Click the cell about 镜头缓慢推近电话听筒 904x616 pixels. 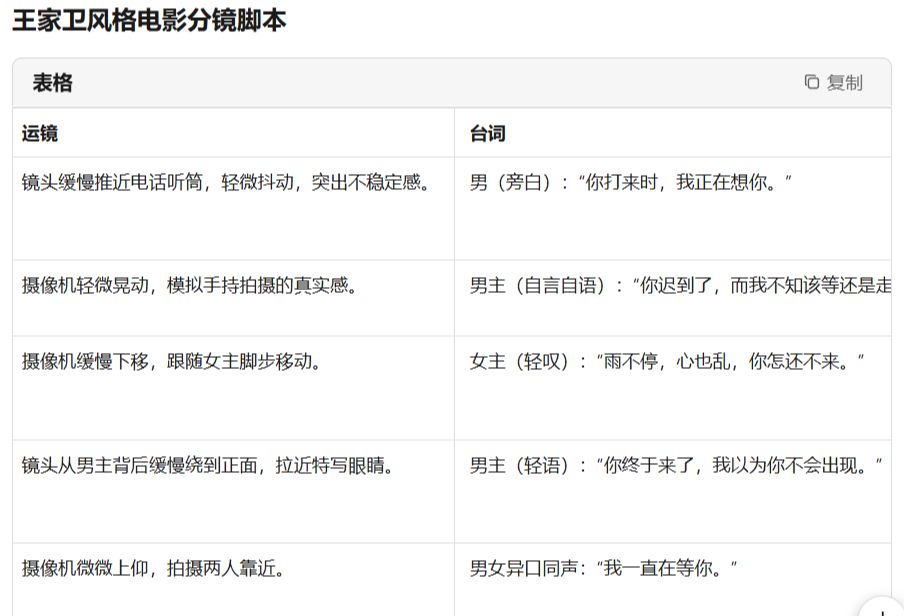click(226, 183)
